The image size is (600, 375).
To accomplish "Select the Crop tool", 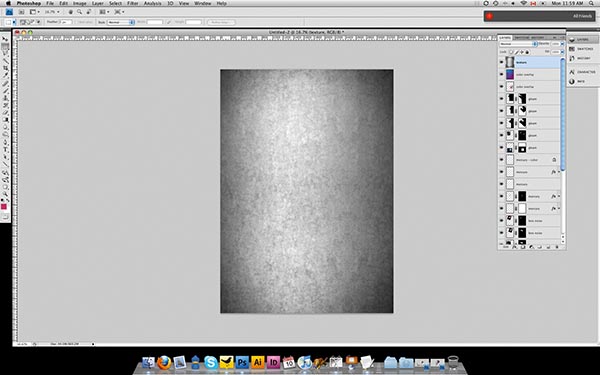I will click(x=5, y=68).
